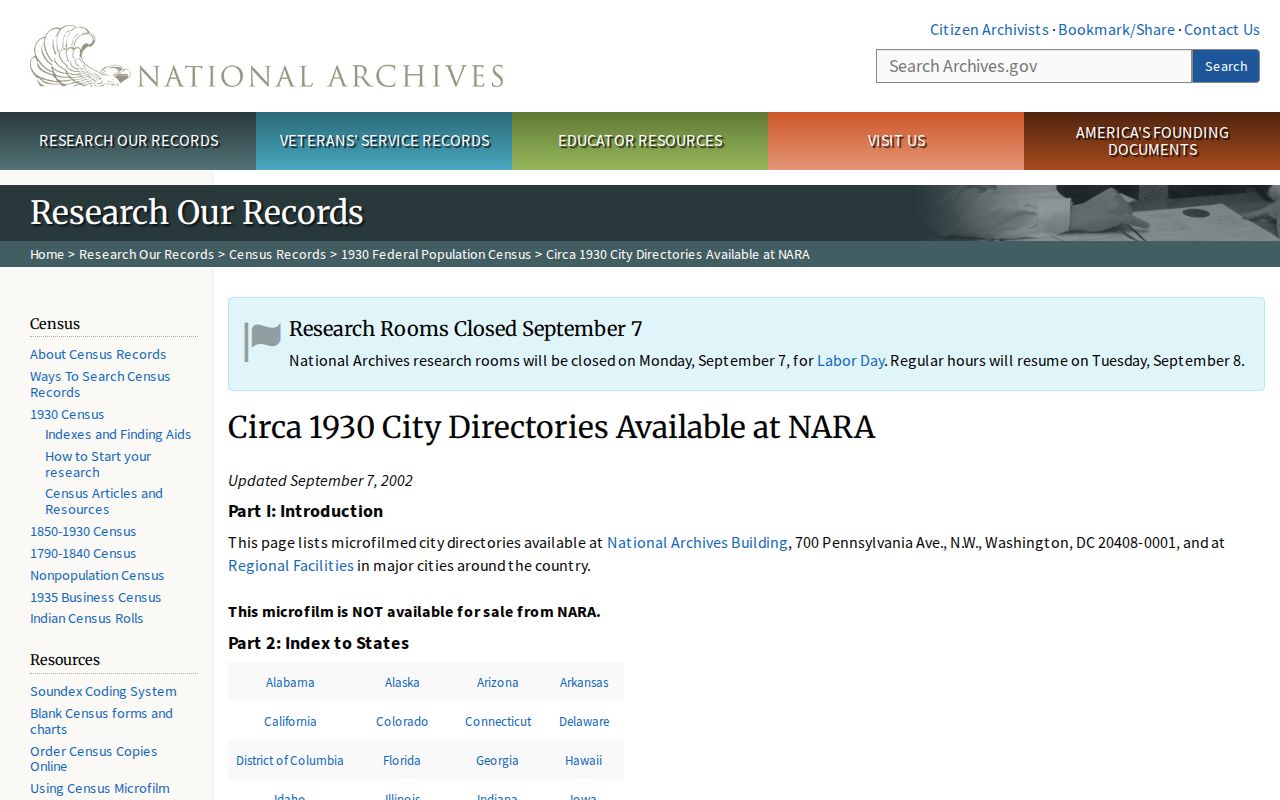
Task: Open the Soundex Coding System link
Action: 103,691
